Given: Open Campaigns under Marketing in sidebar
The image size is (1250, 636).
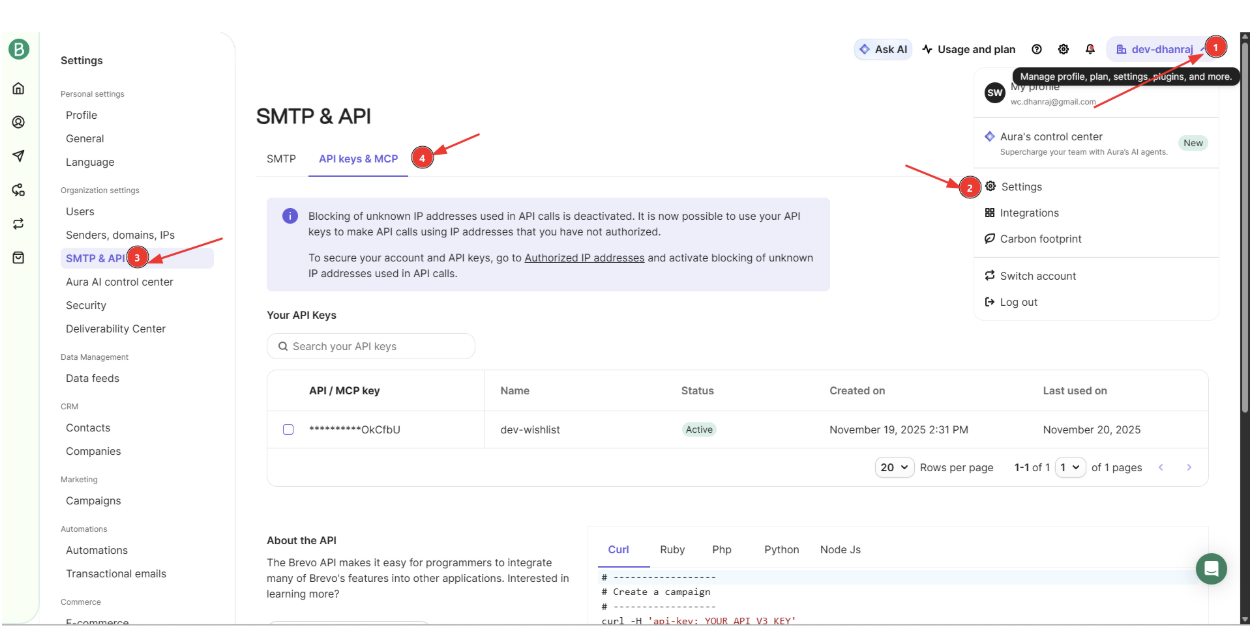Looking at the screenshot, I should tap(93, 501).
